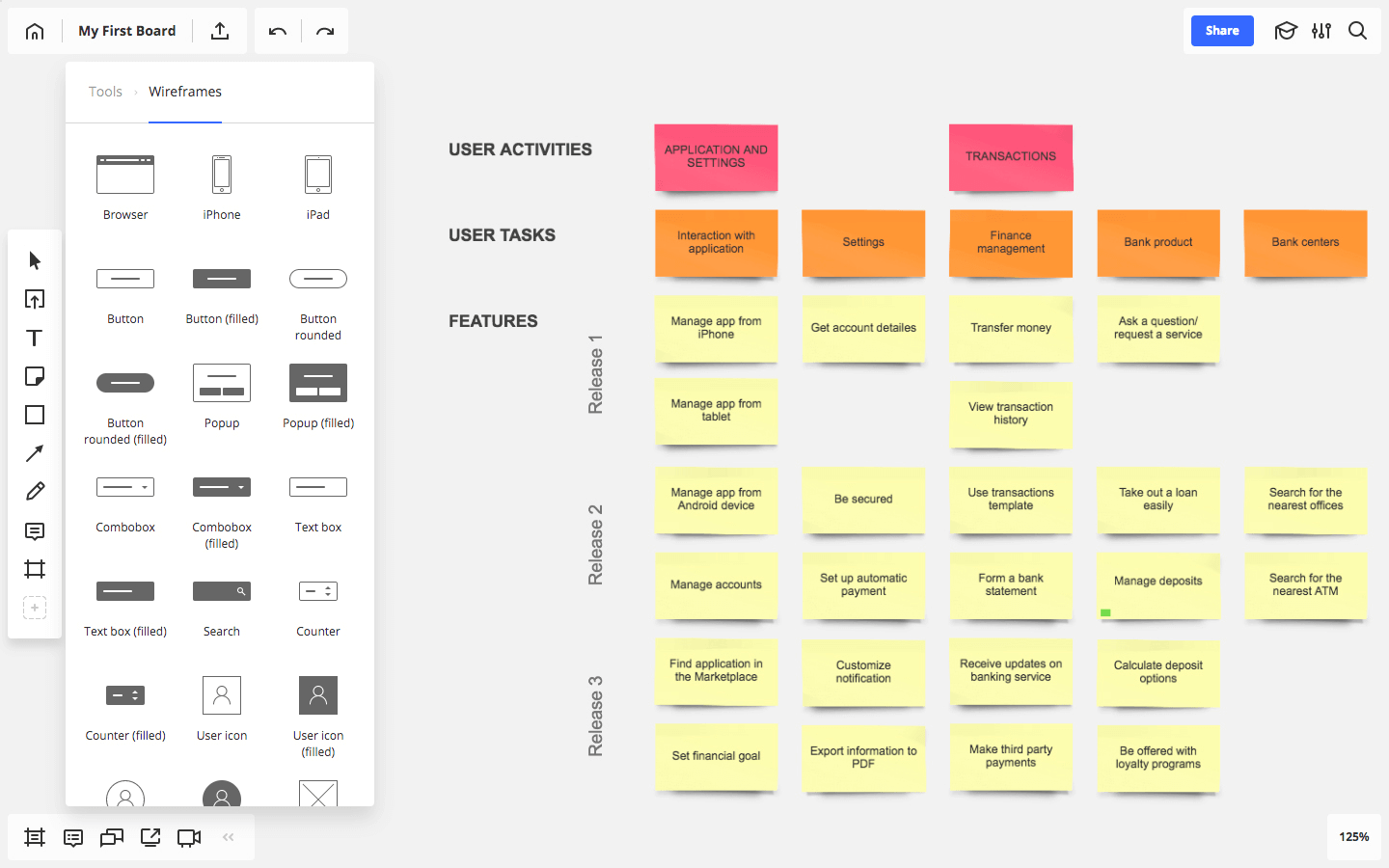This screenshot has width=1389, height=868.
Task: Redo the last action
Action: point(325,31)
